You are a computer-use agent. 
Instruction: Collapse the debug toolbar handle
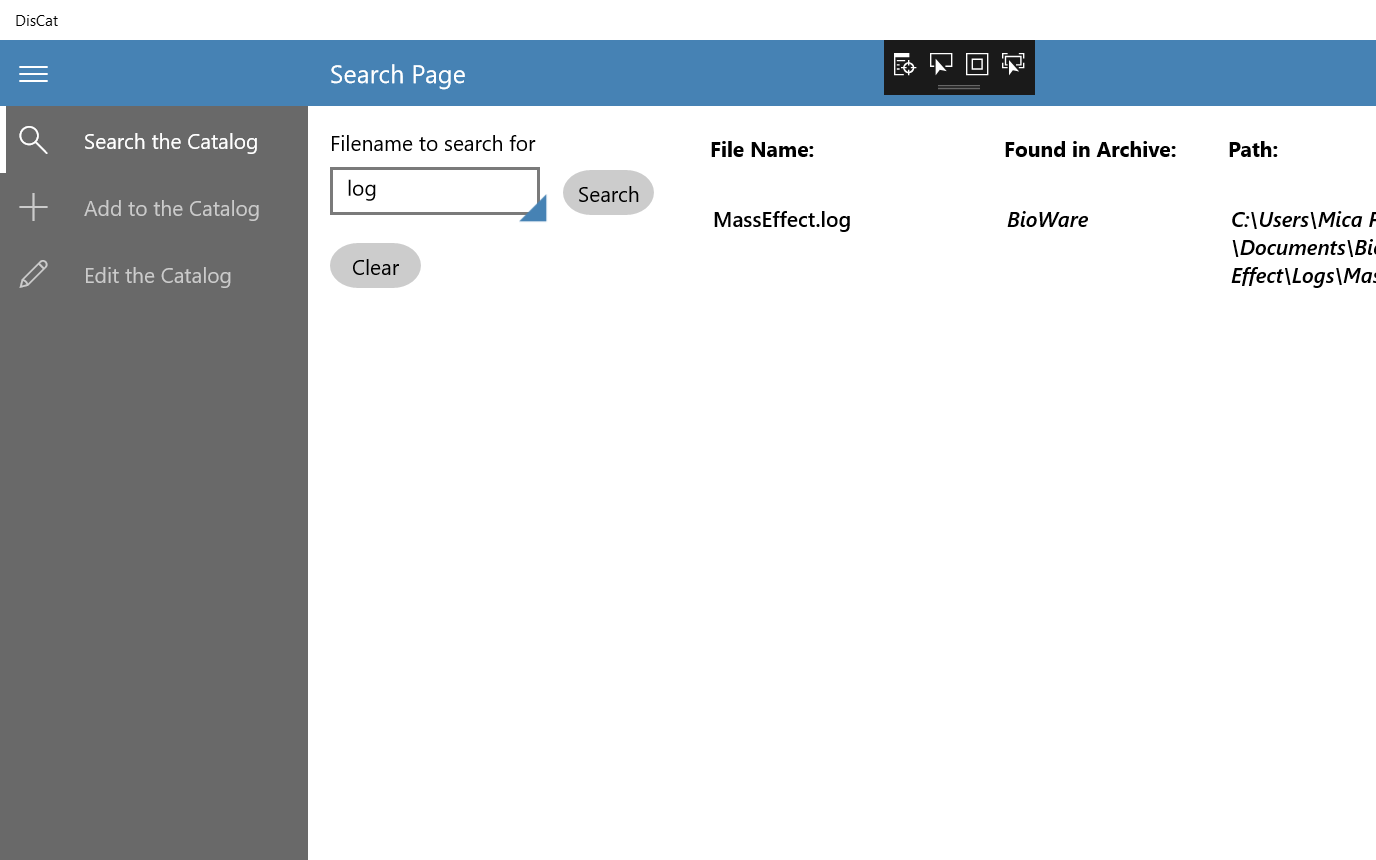coord(959,87)
